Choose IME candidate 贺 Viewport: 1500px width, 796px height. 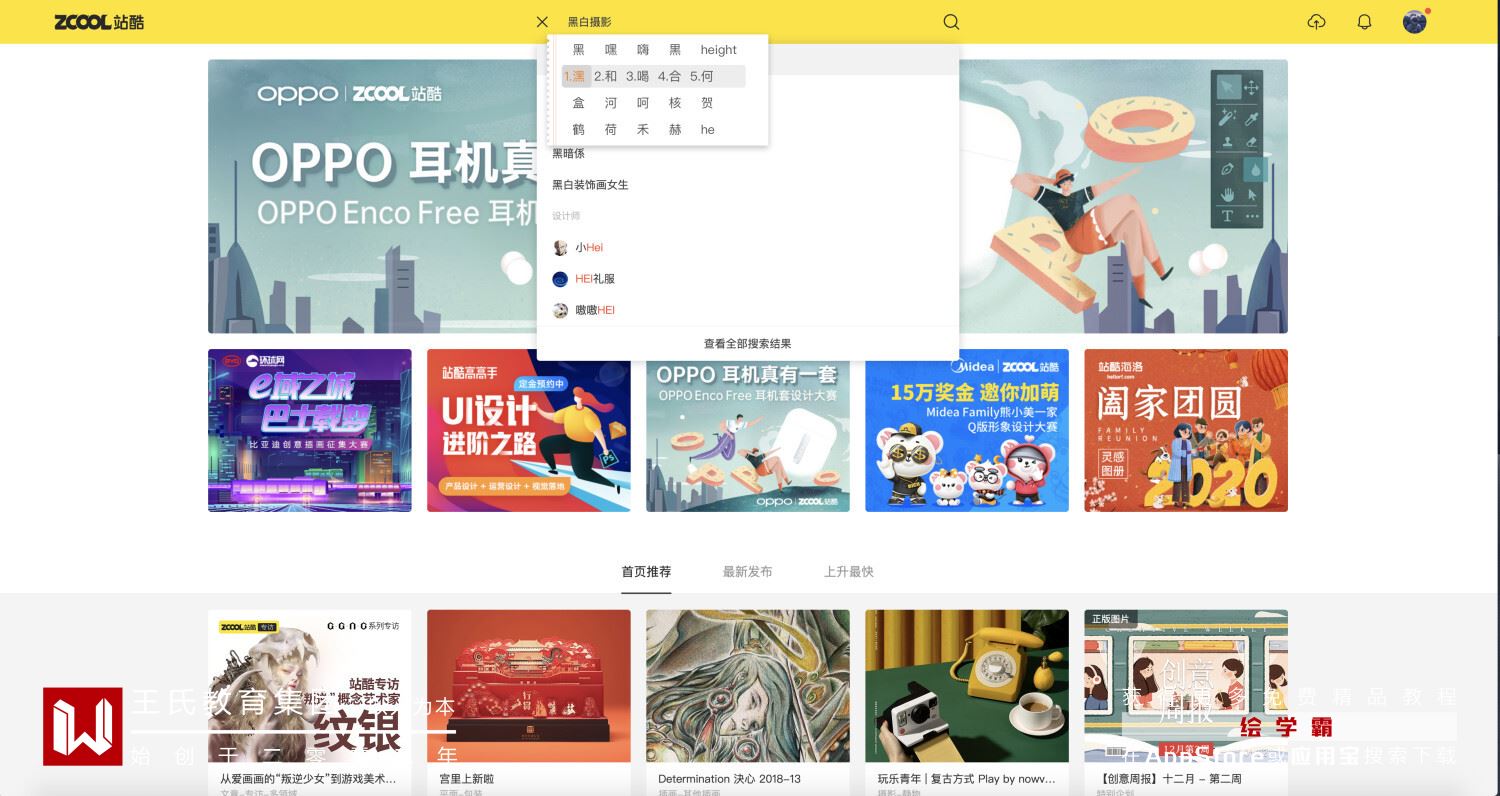[707, 103]
